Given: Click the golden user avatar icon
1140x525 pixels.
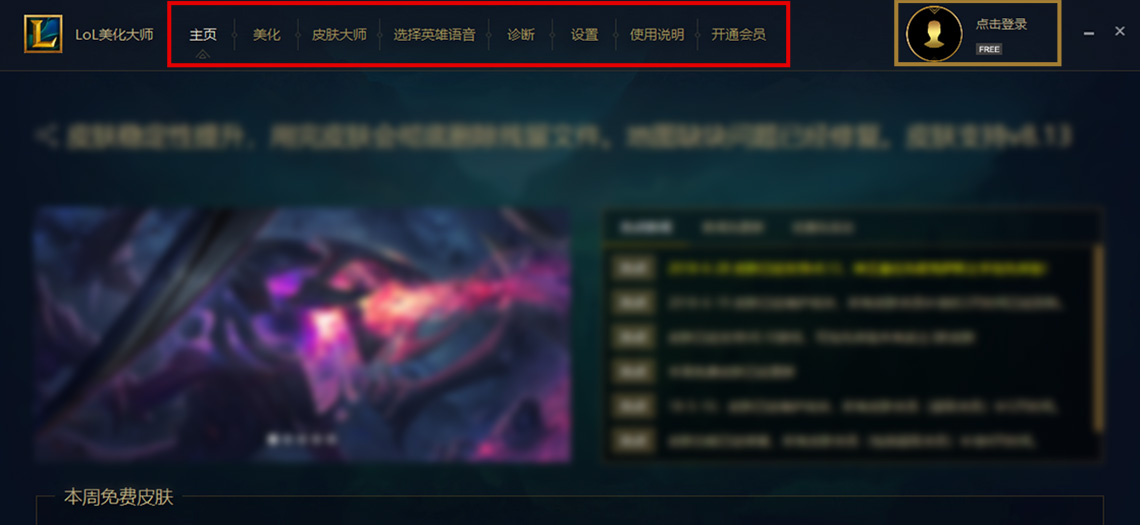Looking at the screenshot, I should [x=934, y=33].
